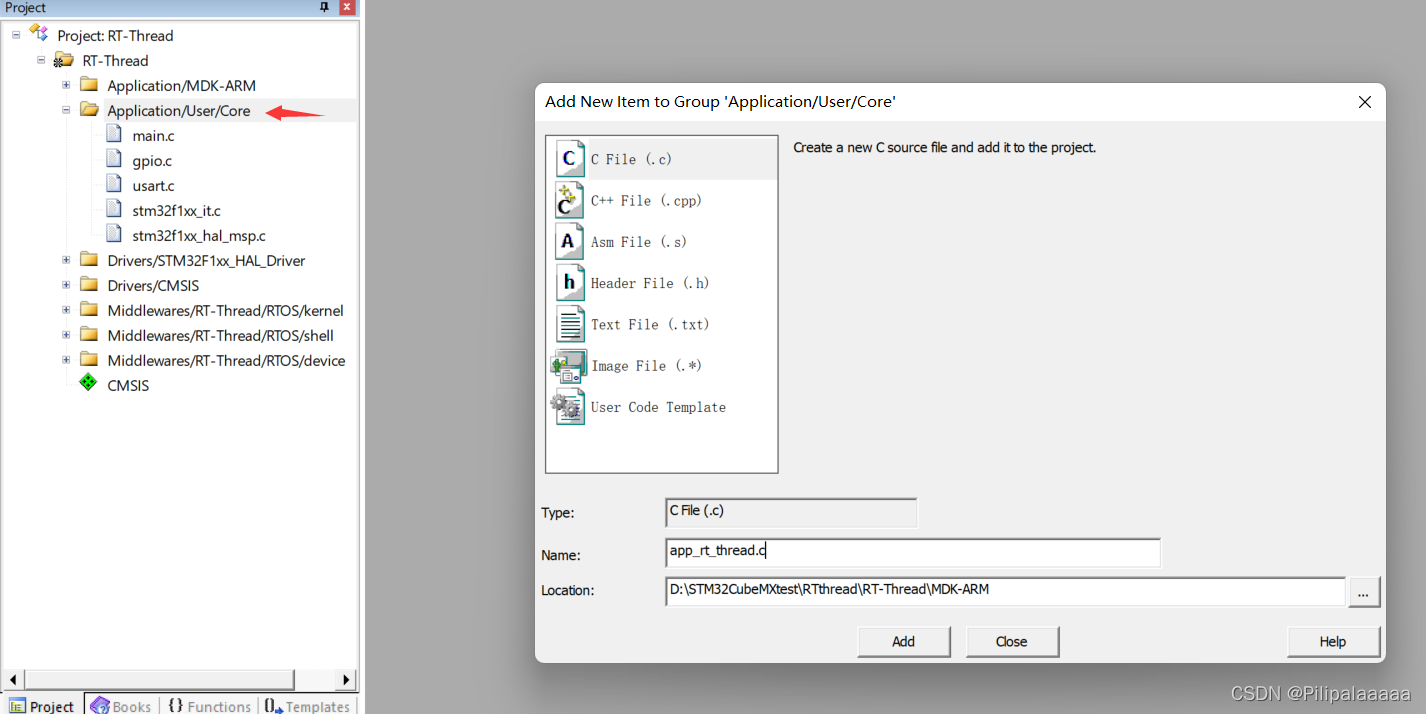
Task: Click the Drivers/CMSIS folder icon
Action: tap(89, 285)
